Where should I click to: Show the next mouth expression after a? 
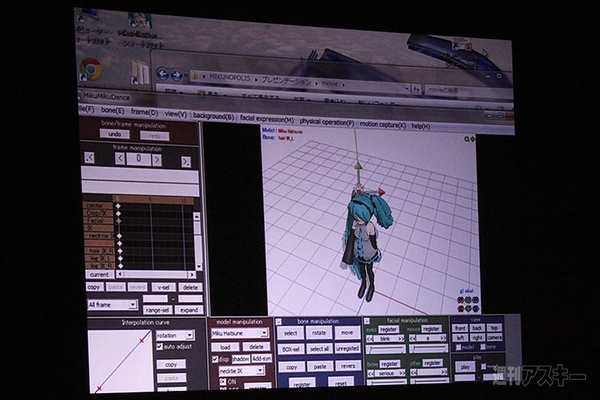pyautogui.click(x=442, y=338)
